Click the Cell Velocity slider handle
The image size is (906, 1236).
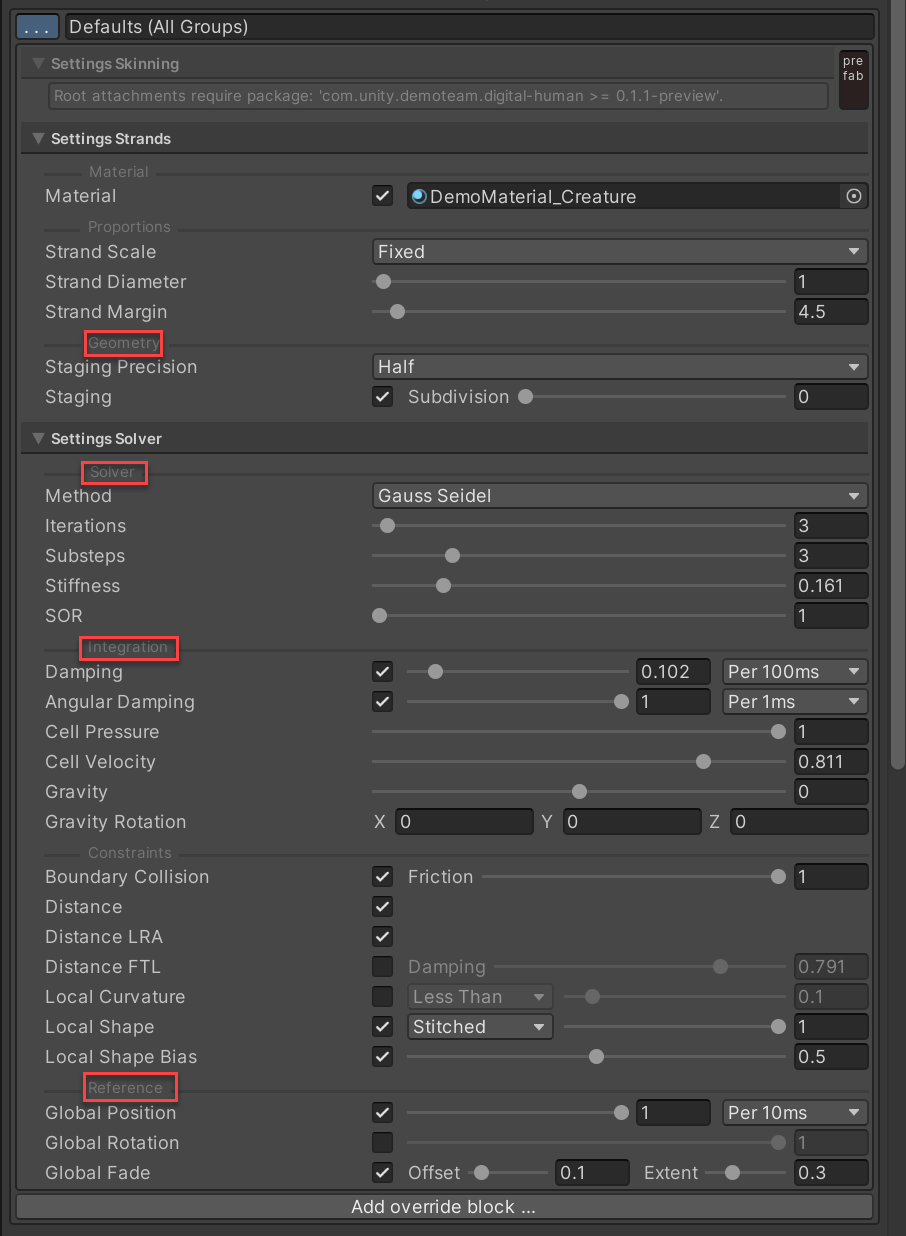pyautogui.click(x=703, y=762)
